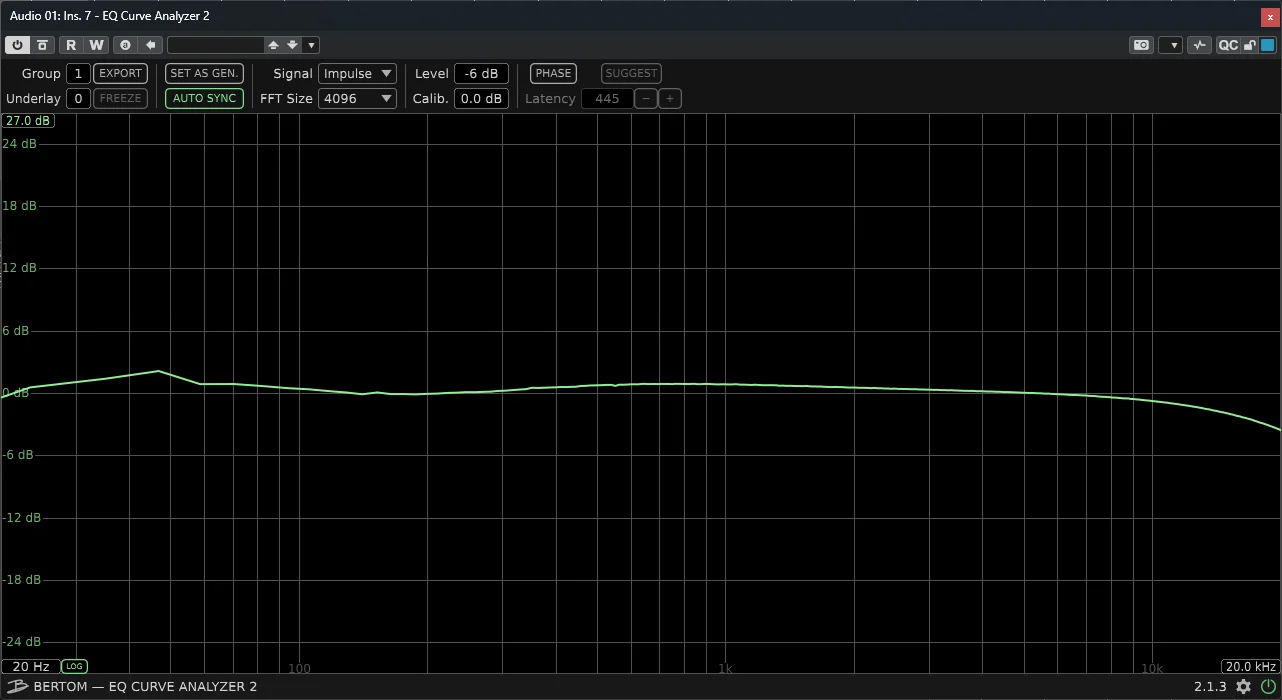Click SET AS GEN. button

[204, 73]
